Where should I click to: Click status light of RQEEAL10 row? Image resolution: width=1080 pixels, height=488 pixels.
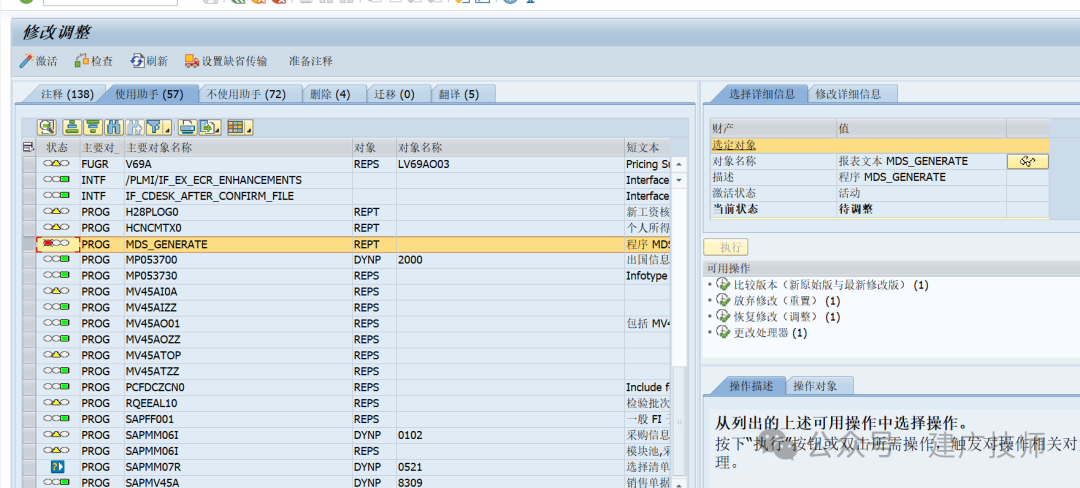click(56, 403)
